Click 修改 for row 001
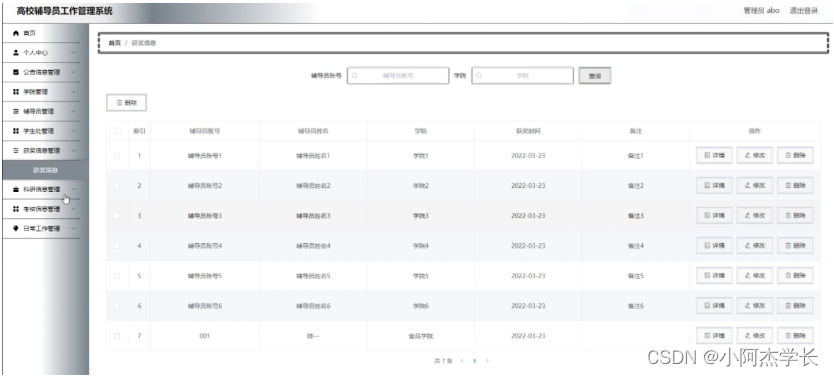The height and width of the screenshot is (376, 834). coord(755,336)
